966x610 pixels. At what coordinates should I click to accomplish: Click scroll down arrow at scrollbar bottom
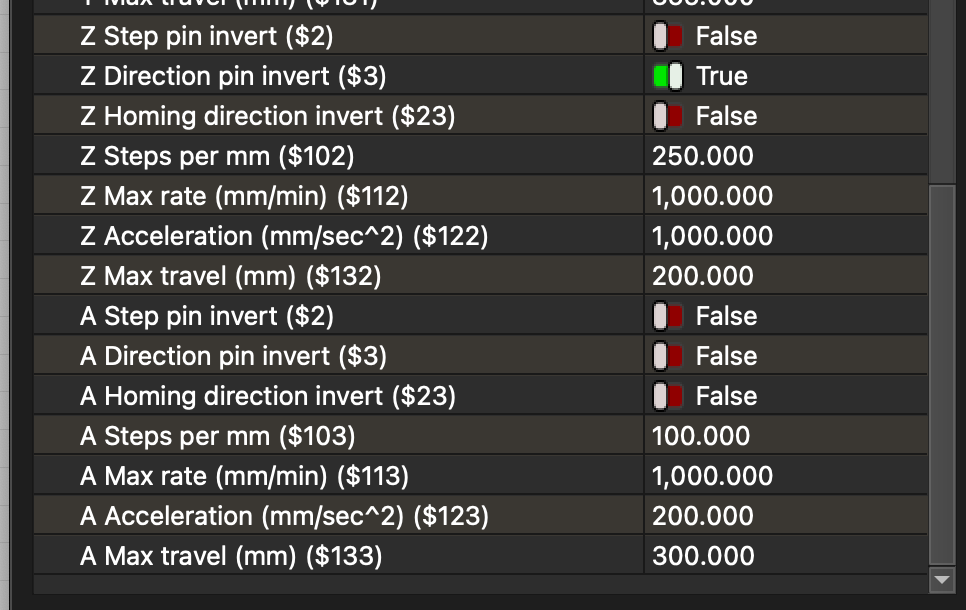pos(942,579)
